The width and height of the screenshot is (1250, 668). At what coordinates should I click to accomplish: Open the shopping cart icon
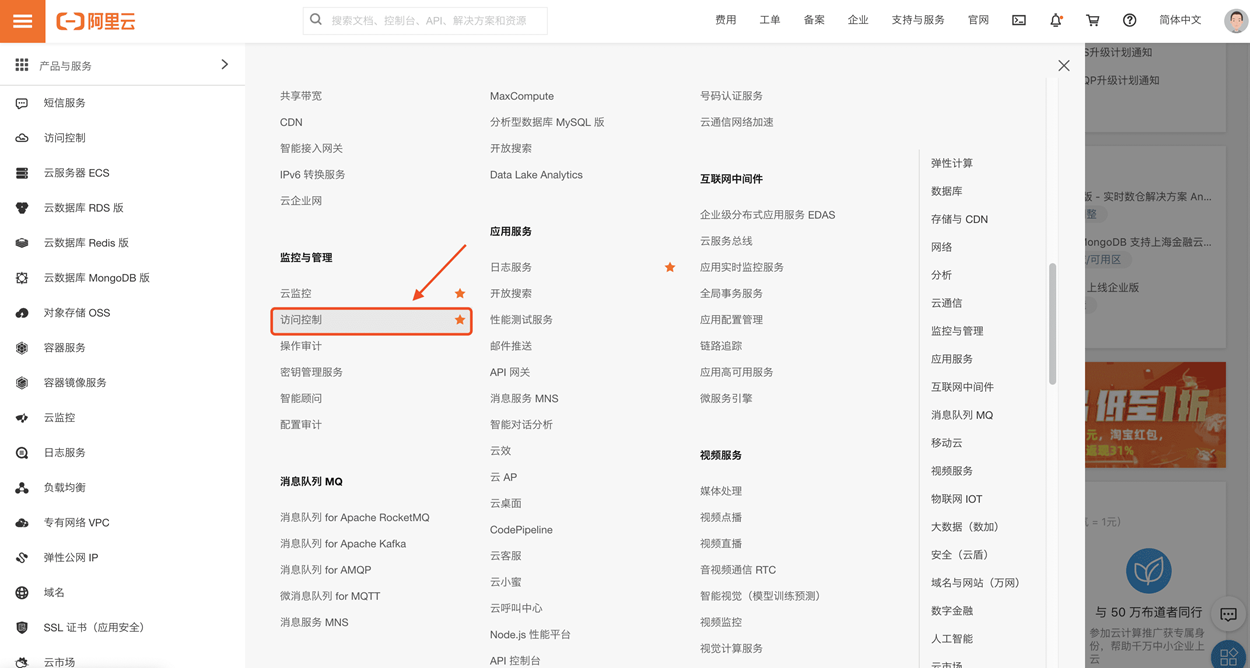click(x=1093, y=20)
